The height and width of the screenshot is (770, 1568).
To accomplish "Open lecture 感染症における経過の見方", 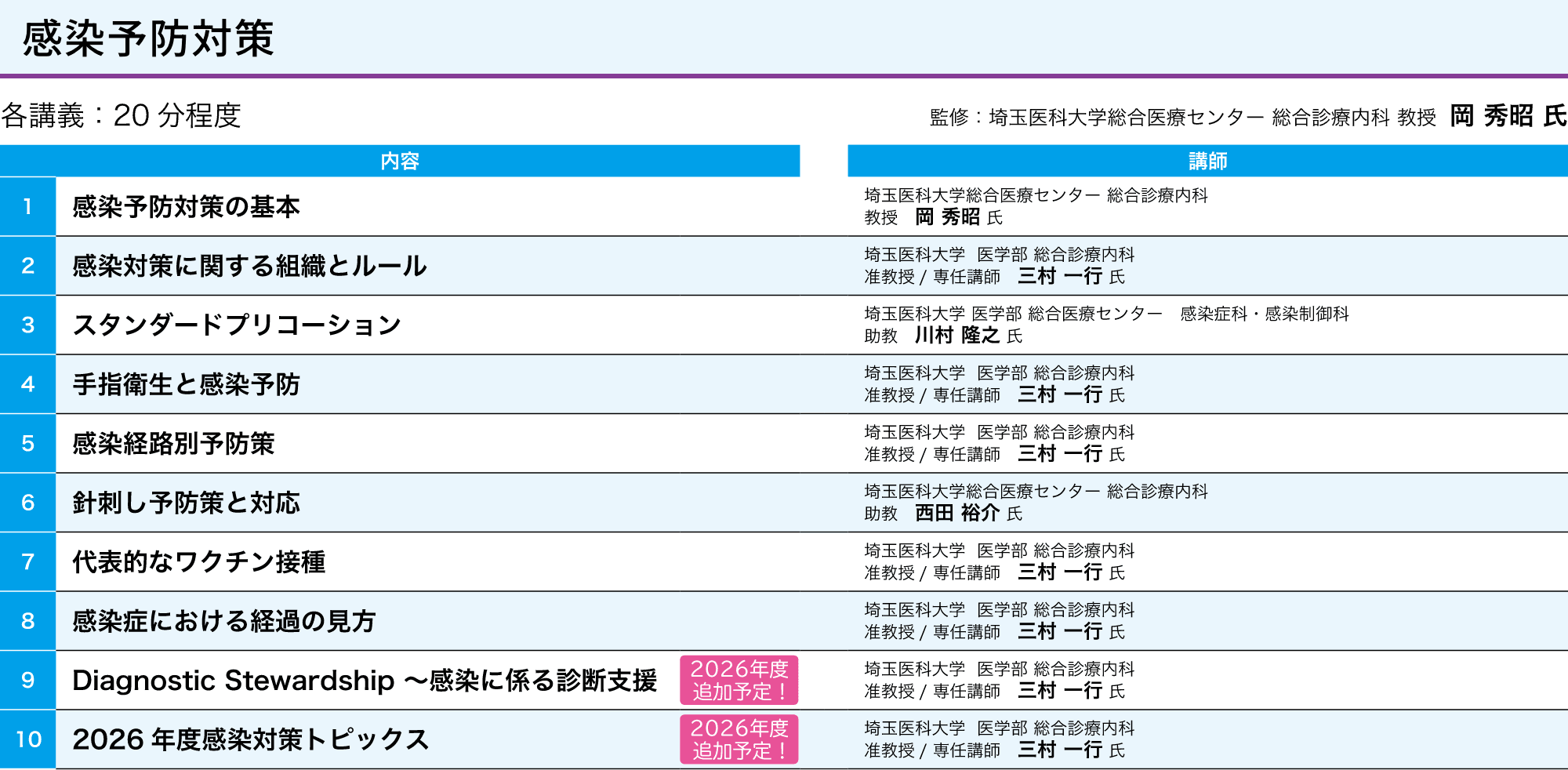I will 223,622.
